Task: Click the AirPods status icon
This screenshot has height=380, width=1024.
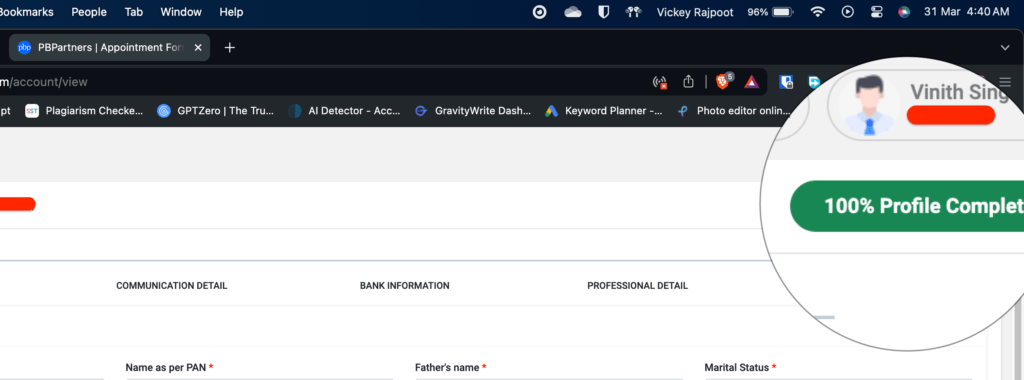Action: (x=633, y=12)
